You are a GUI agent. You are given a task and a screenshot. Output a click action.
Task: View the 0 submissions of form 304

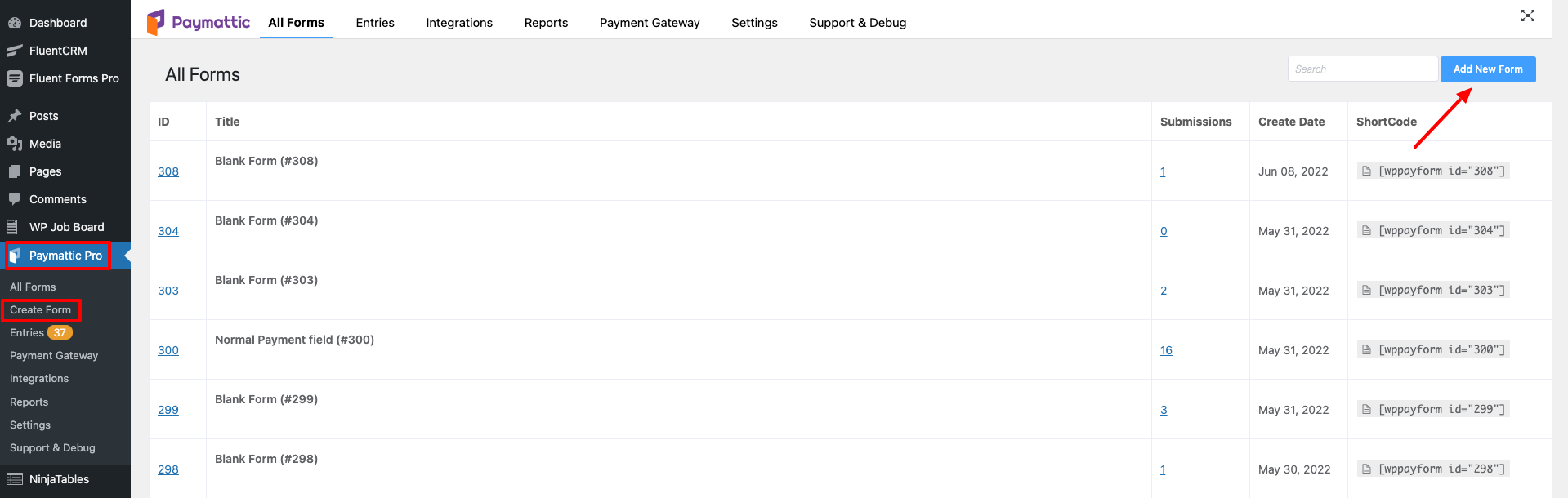tap(1164, 231)
